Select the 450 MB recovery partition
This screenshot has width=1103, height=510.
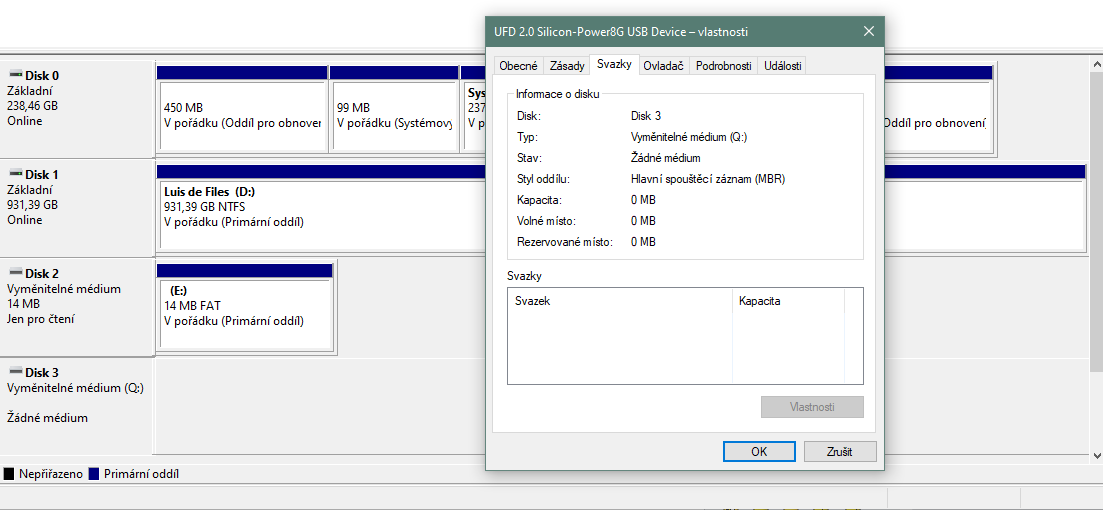click(242, 115)
